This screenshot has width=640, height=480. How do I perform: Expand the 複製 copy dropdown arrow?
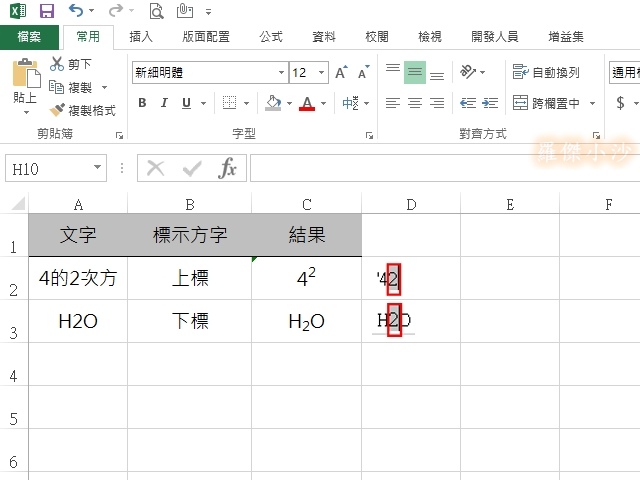tap(104, 87)
